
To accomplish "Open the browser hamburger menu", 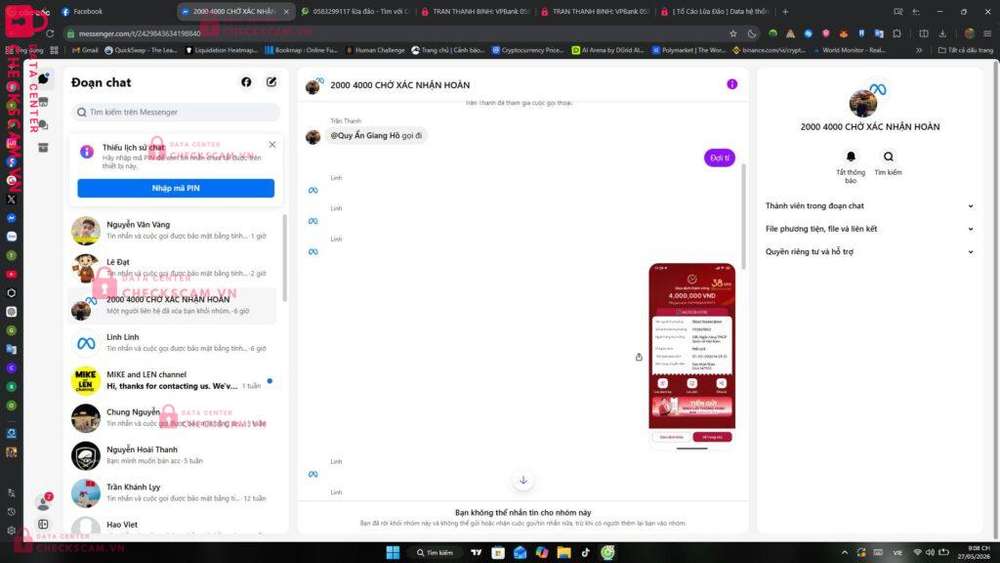I will [x=987, y=33].
